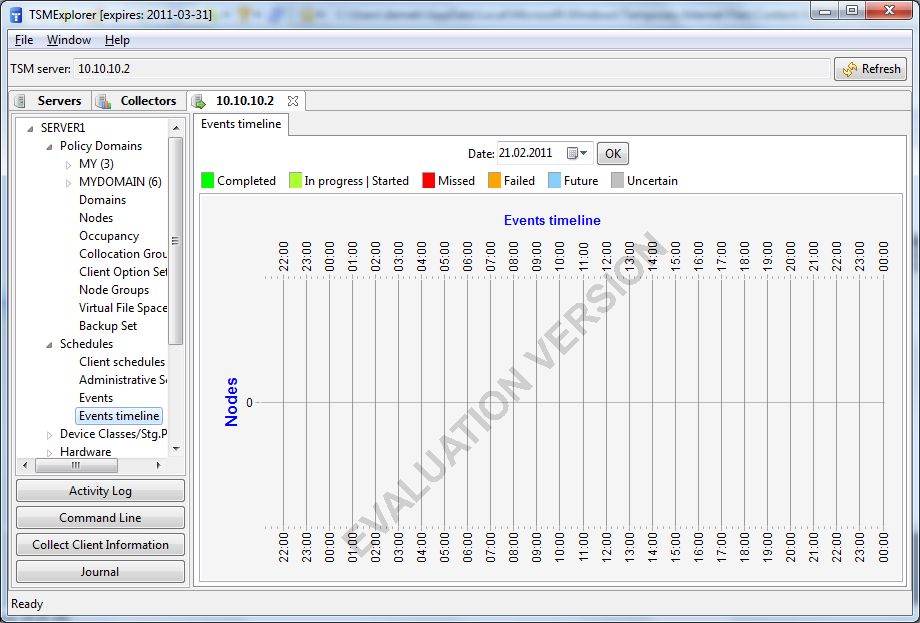Click the TSM server address field

coord(452,69)
